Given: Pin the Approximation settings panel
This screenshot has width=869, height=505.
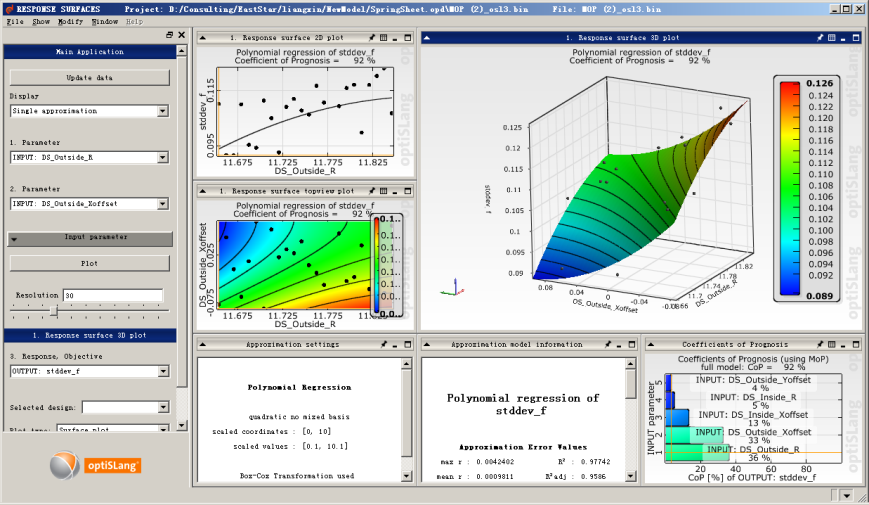Looking at the screenshot, I should coord(384,344).
